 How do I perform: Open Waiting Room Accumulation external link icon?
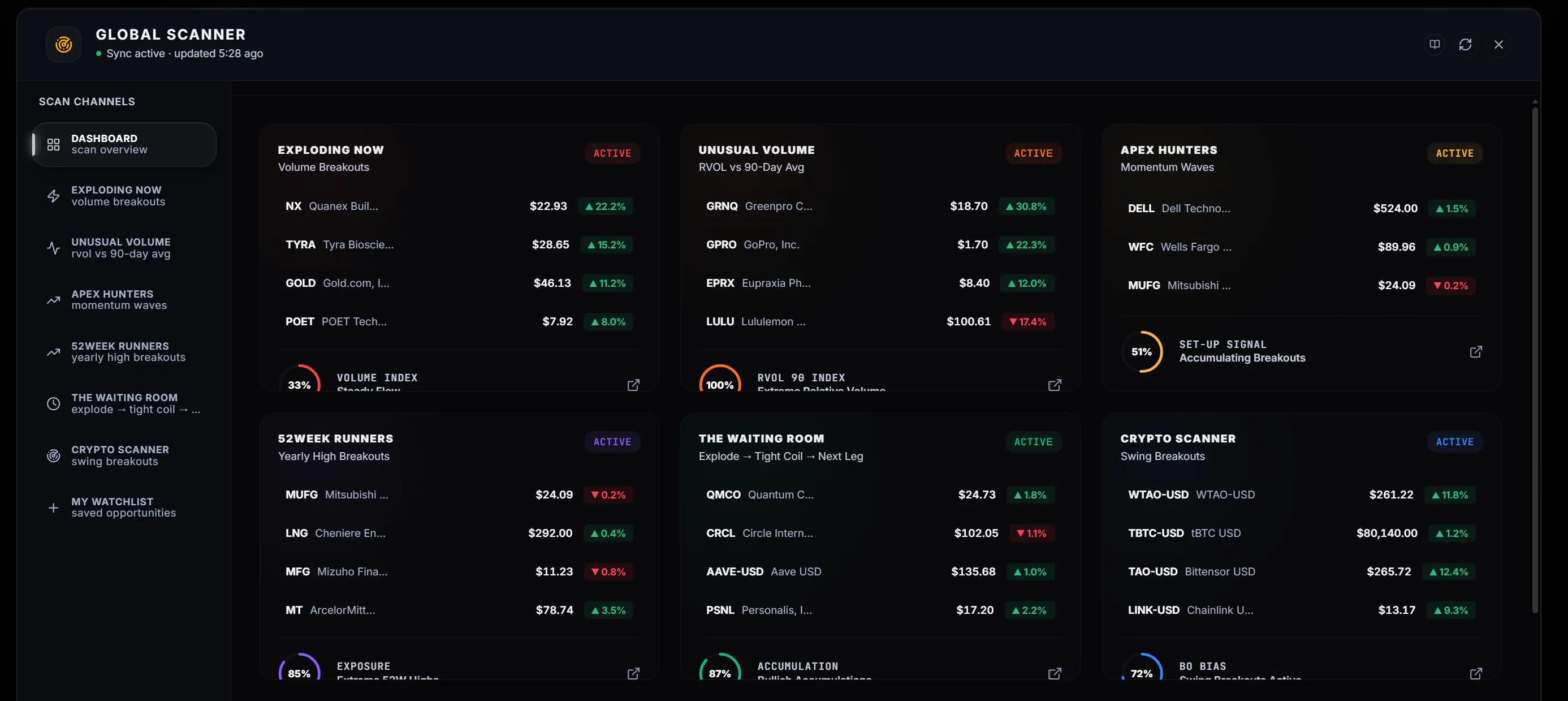[x=1054, y=673]
